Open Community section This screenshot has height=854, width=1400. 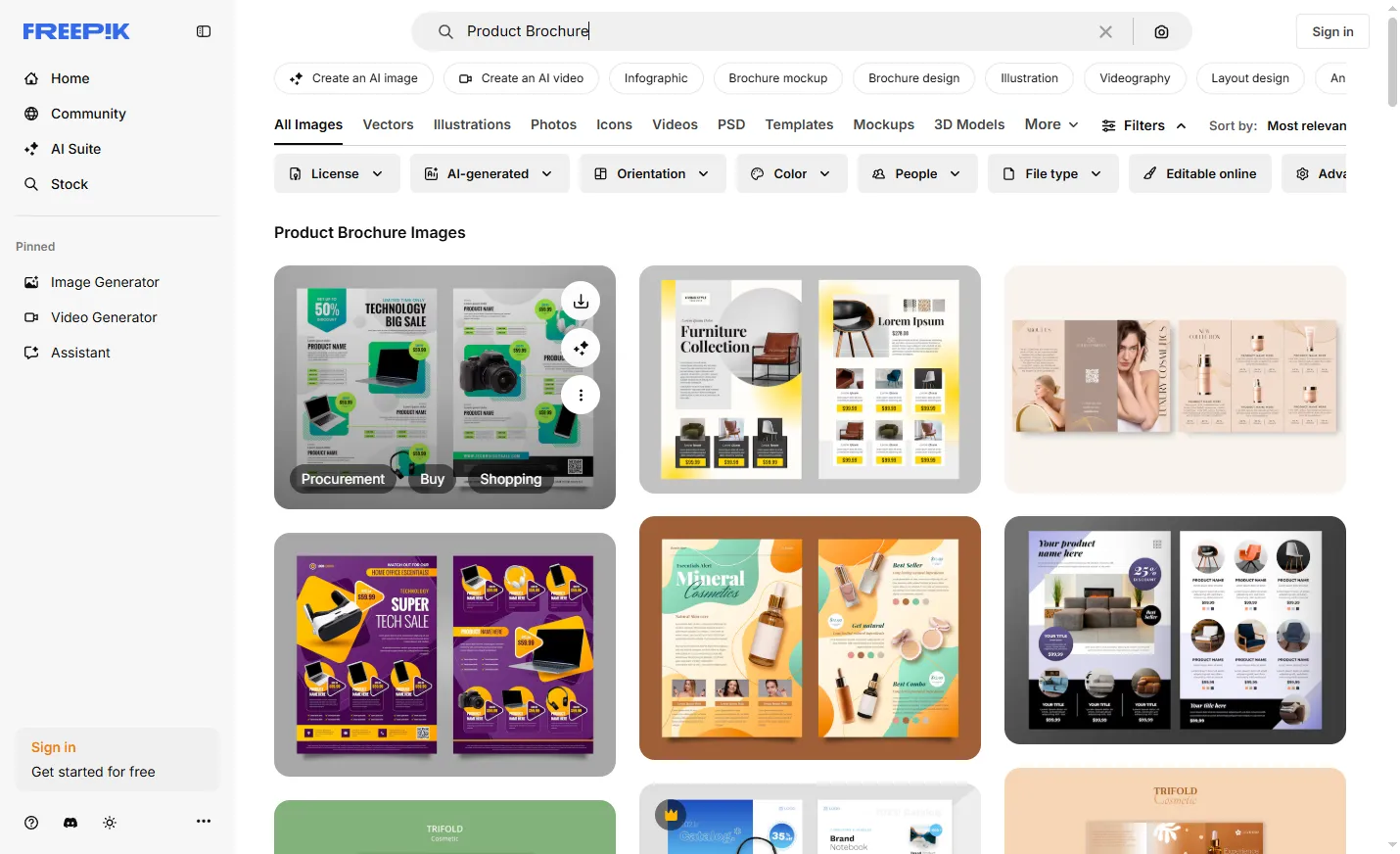[88, 114]
